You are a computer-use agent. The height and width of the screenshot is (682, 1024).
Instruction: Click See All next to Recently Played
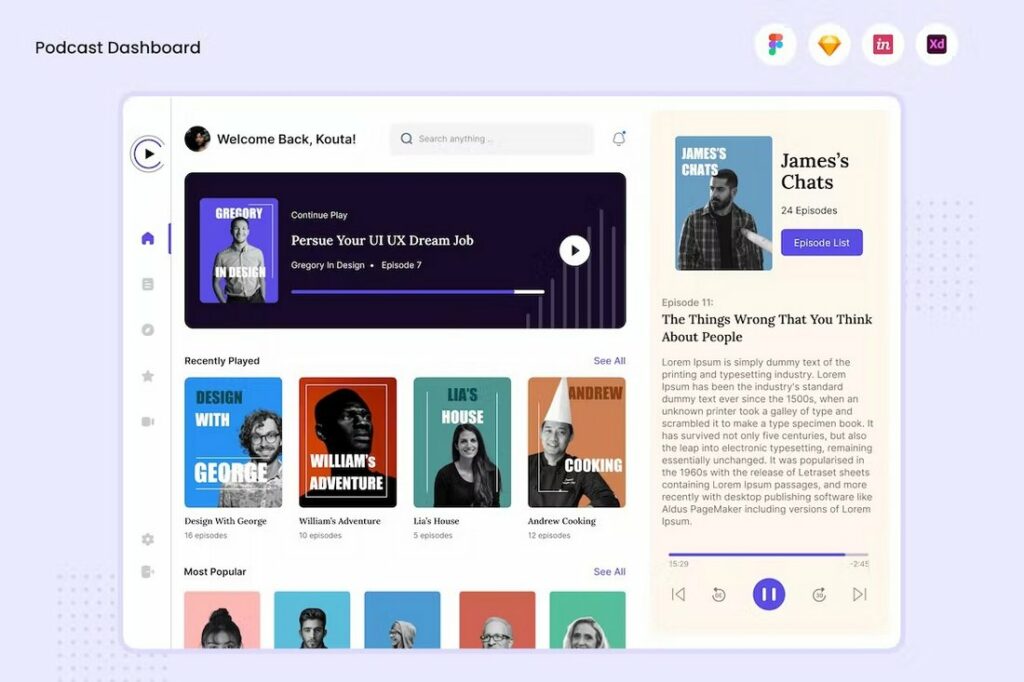(609, 360)
